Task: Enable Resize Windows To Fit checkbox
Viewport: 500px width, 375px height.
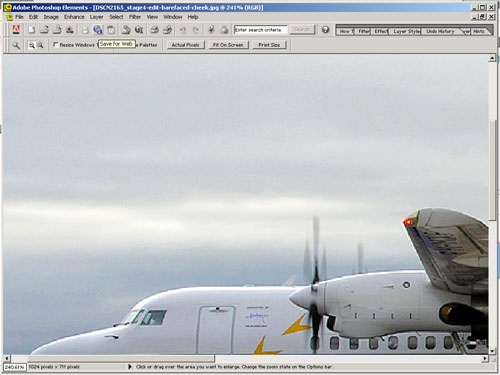Action: [x=56, y=44]
